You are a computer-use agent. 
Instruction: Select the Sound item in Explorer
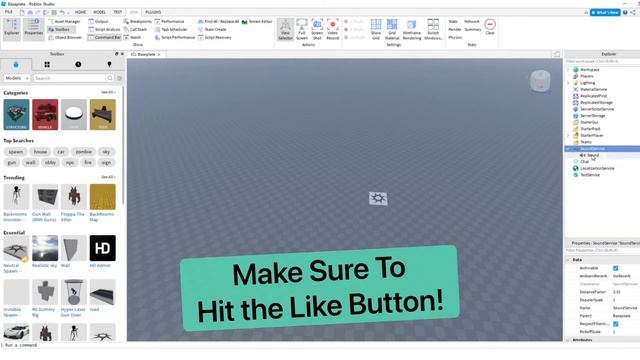click(593, 155)
